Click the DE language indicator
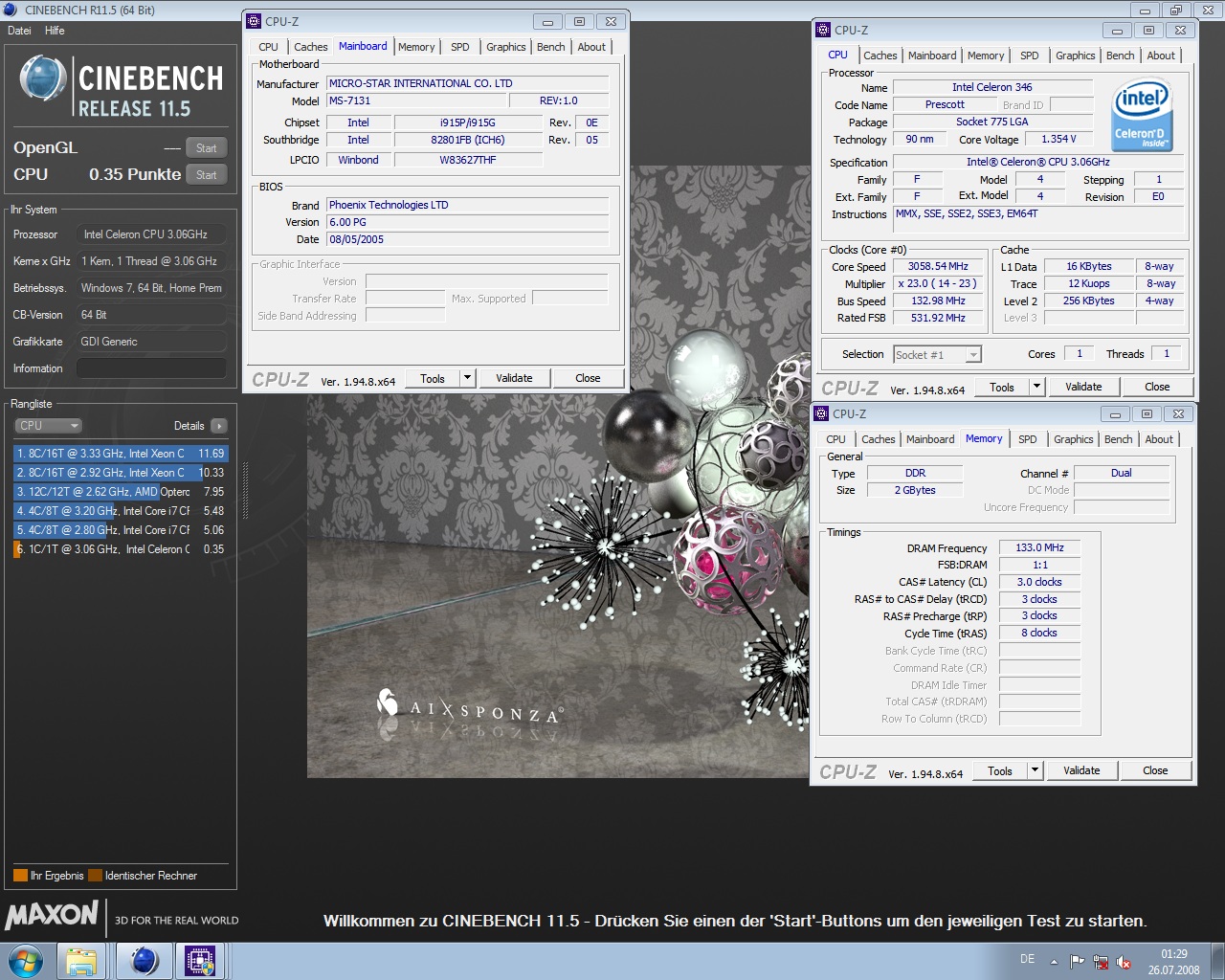 coord(1027,959)
